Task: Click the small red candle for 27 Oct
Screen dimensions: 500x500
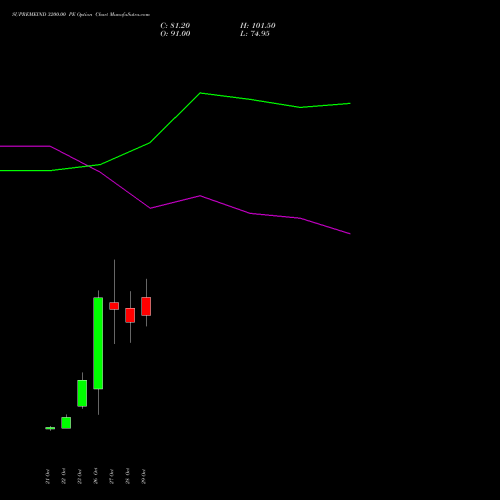Action: coord(114,306)
